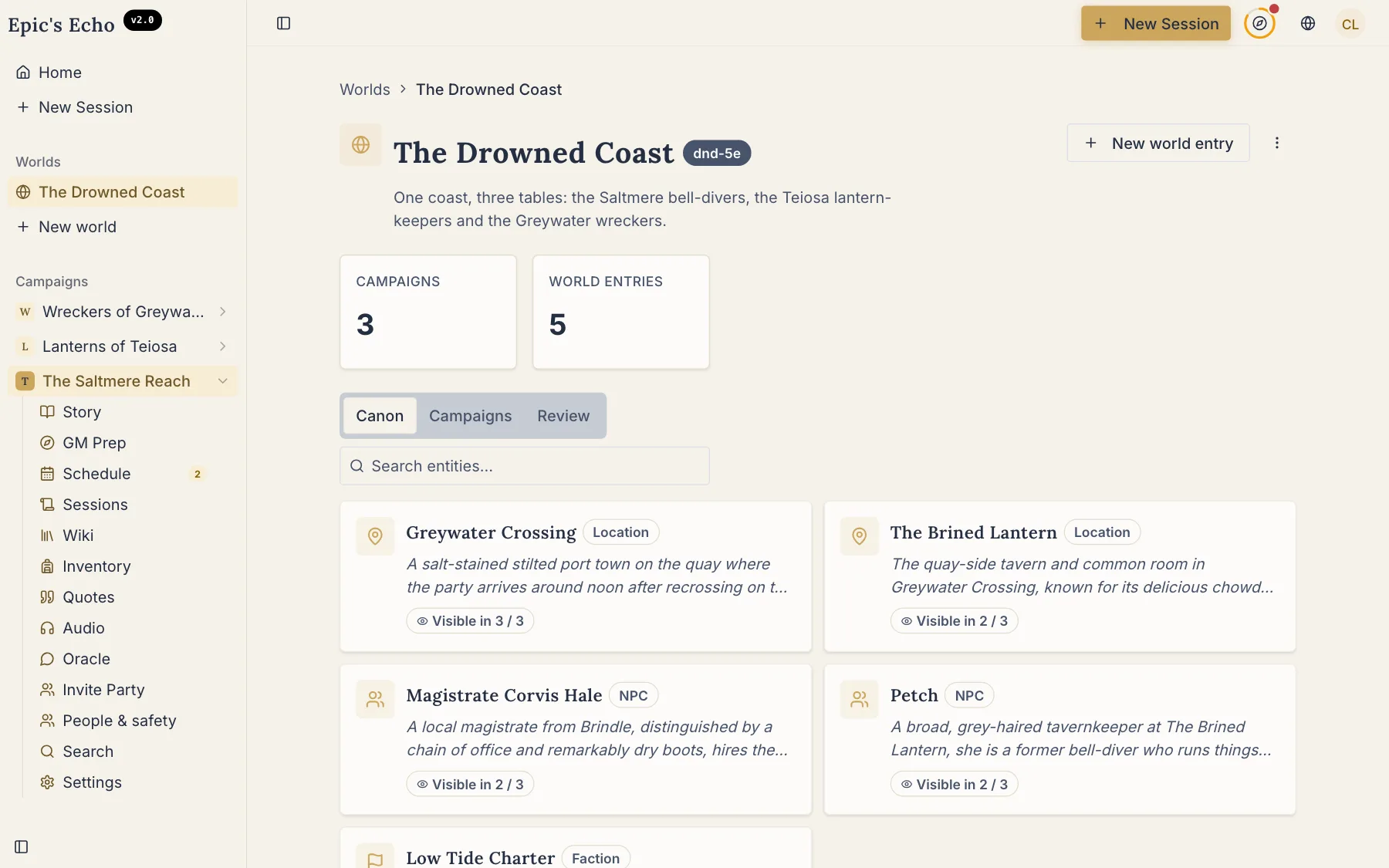Screen dimensions: 1389x868
Task: Click the globe icon in the top bar
Action: [x=1308, y=23]
